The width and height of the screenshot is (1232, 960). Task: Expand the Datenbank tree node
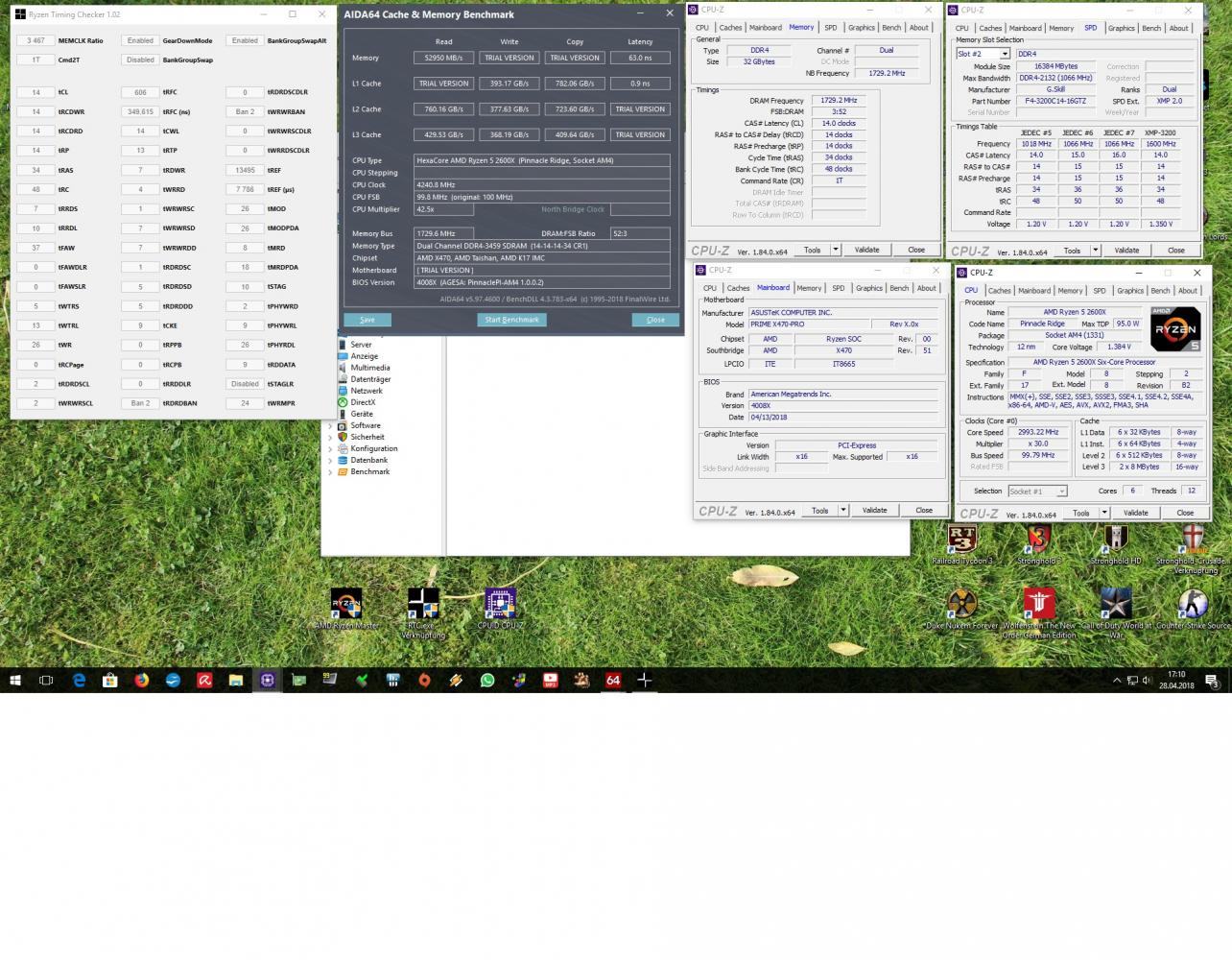[x=331, y=460]
